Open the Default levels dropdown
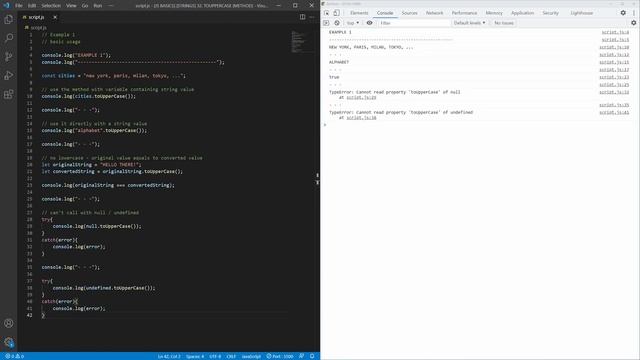Image resolution: width=640 pixels, height=360 pixels. [x=469, y=23]
